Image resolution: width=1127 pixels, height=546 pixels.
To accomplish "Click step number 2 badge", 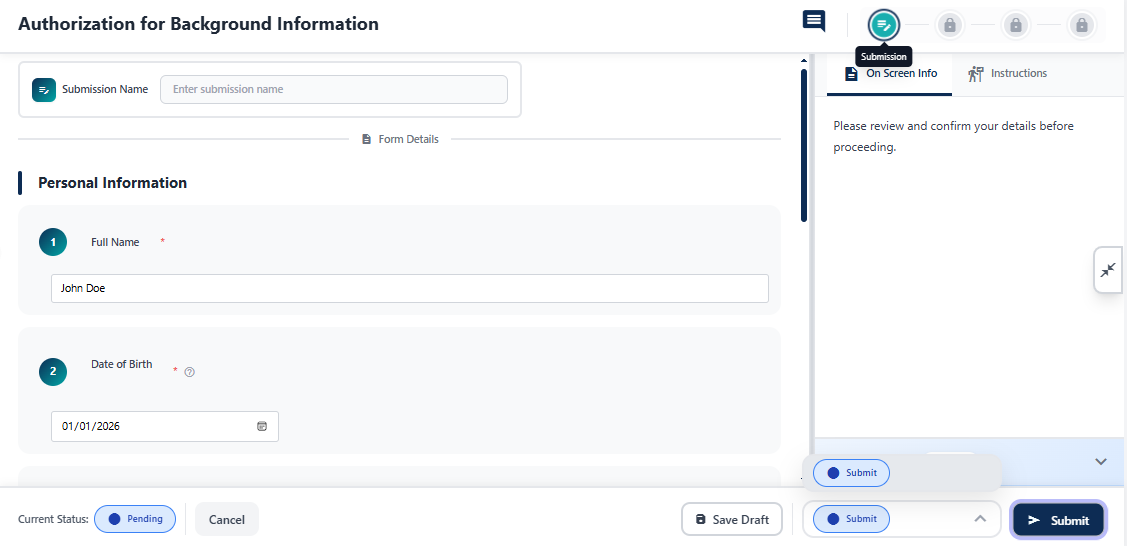I will pyautogui.click(x=53, y=371).
